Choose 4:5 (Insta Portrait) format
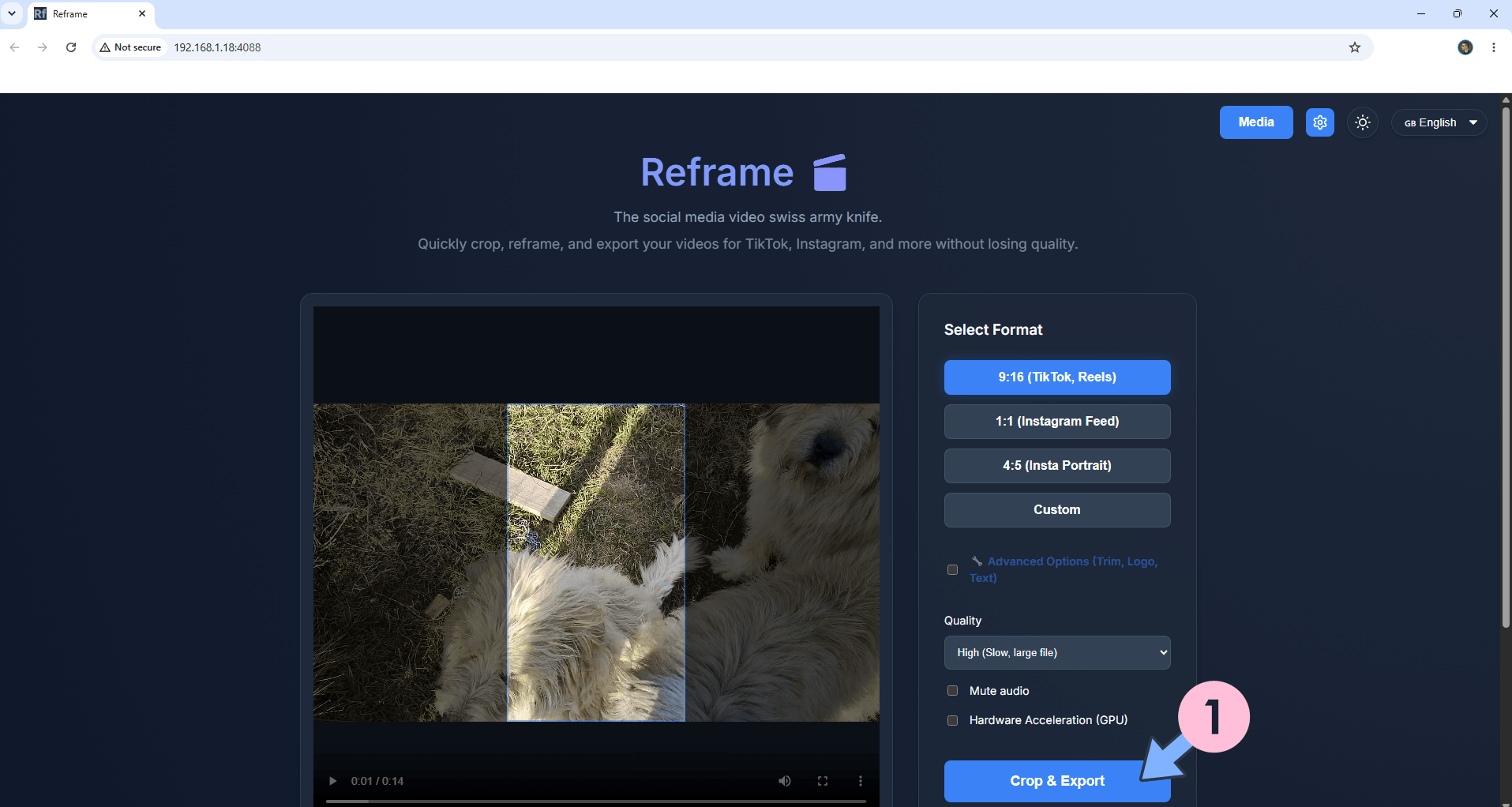Viewport: 1512px width, 807px height. [x=1057, y=466]
